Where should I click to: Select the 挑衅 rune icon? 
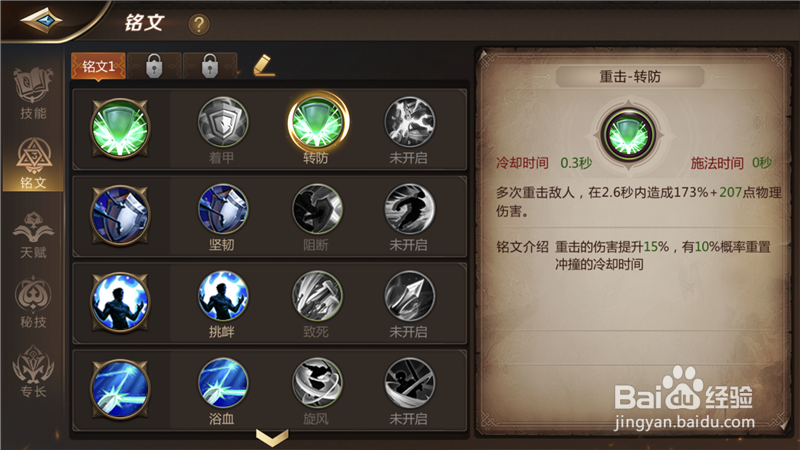pyautogui.click(x=223, y=296)
